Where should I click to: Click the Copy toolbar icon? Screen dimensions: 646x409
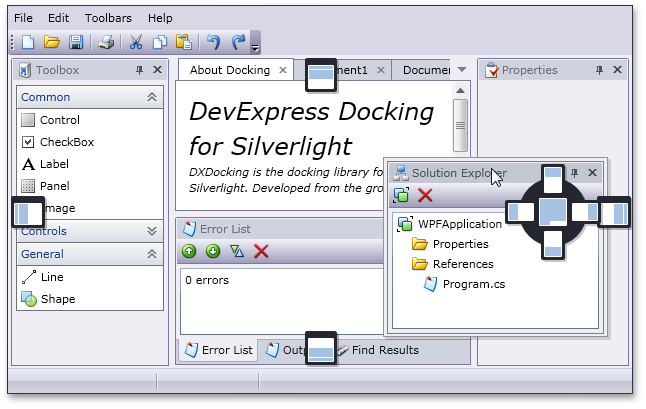[160, 42]
